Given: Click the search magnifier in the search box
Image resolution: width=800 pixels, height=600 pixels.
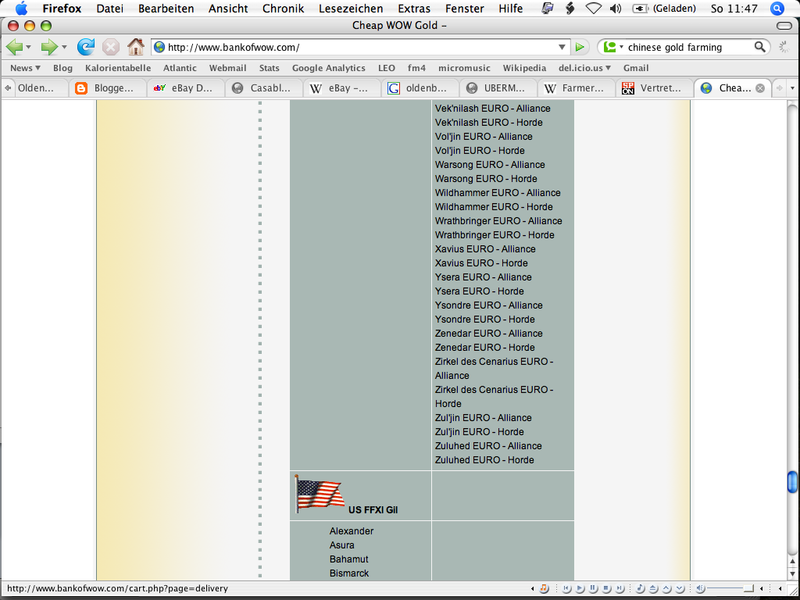Looking at the screenshot, I should click(760, 47).
